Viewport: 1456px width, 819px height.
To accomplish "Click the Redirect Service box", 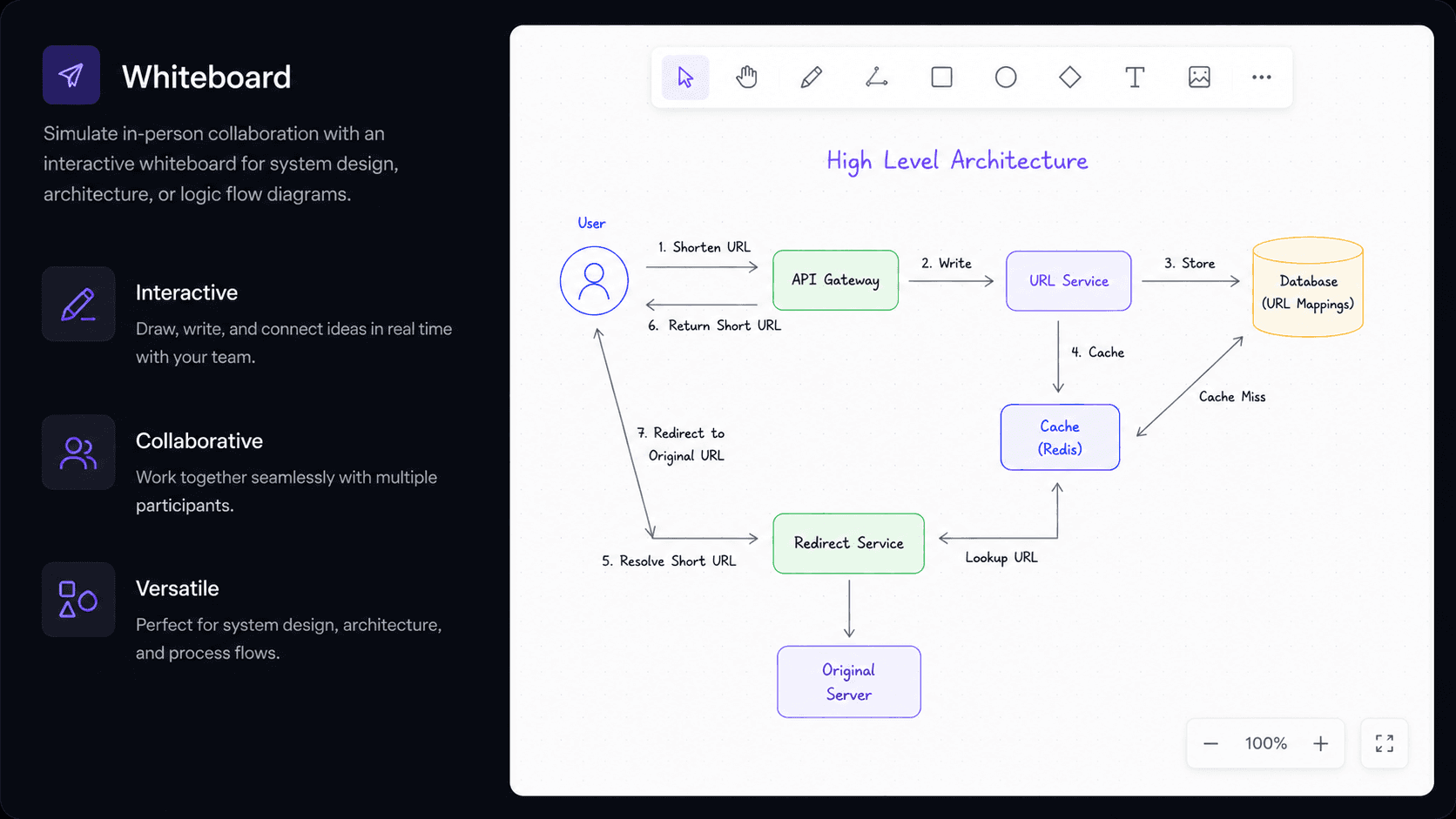I will [849, 543].
